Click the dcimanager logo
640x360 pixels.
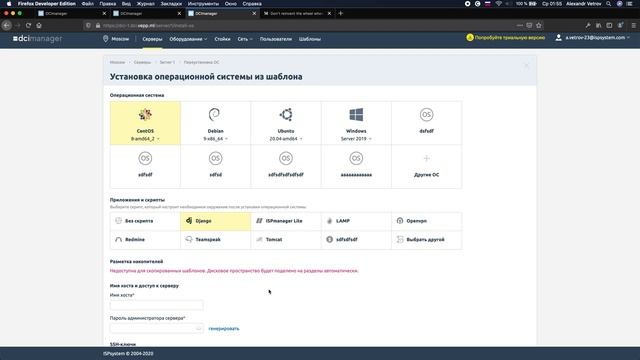[x=38, y=39]
